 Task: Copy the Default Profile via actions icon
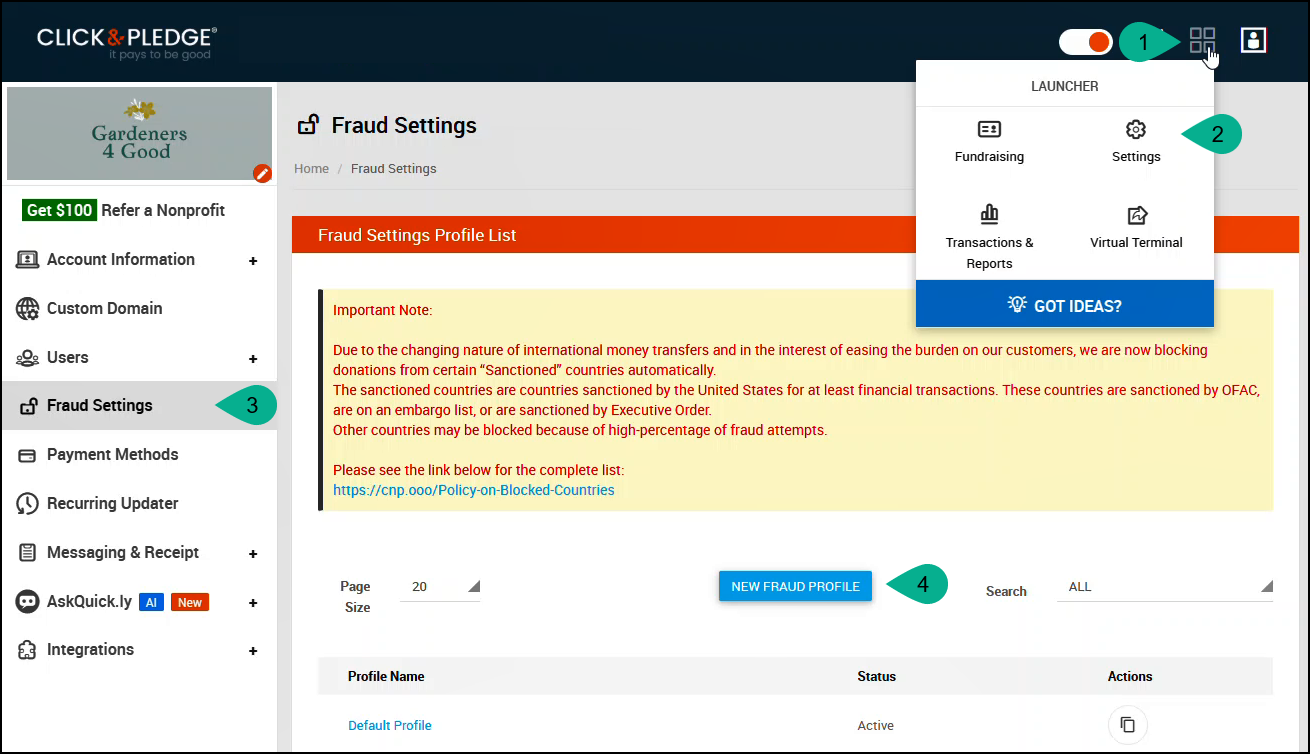[1128, 725]
